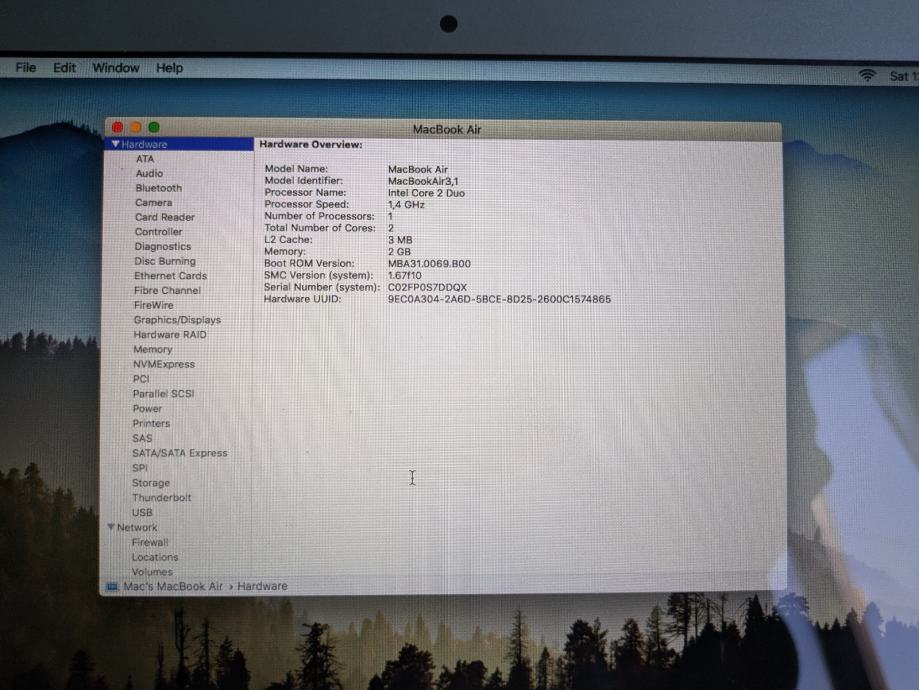Select NVMExpress in the sidebar
Screen dimensions: 919x690
pyautogui.click(x=164, y=364)
